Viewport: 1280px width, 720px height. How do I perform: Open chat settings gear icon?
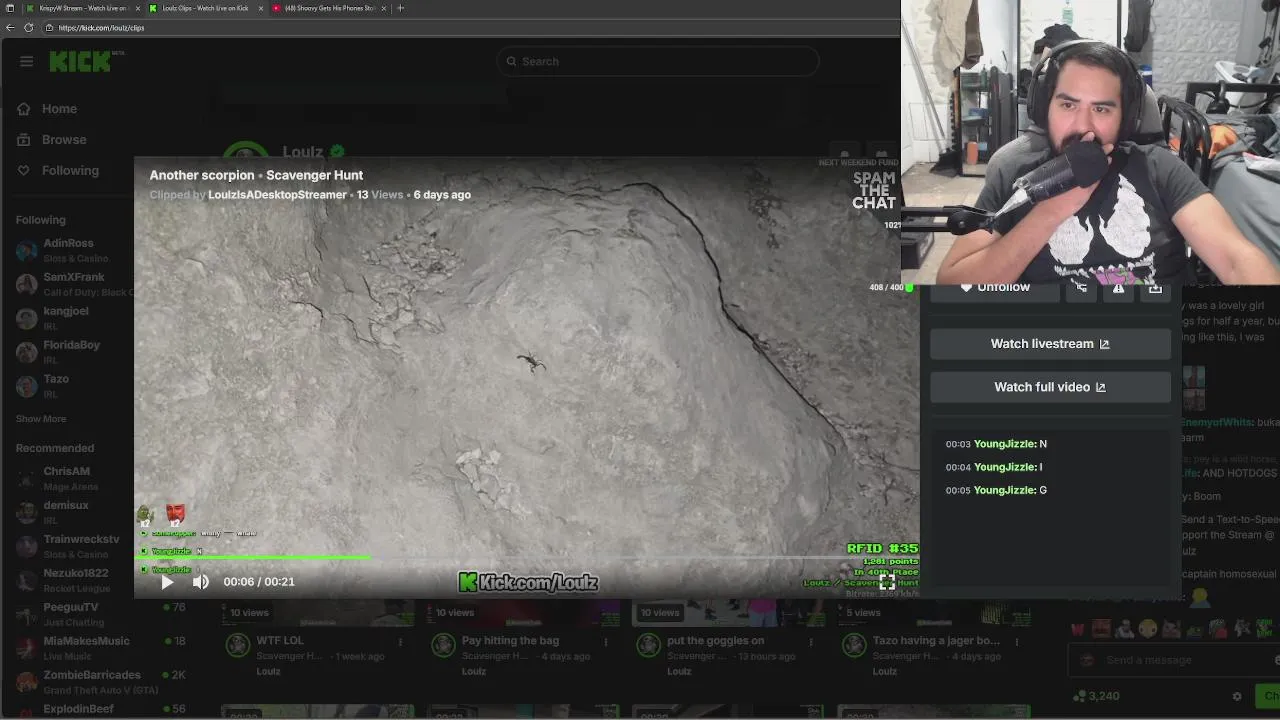click(x=1237, y=697)
